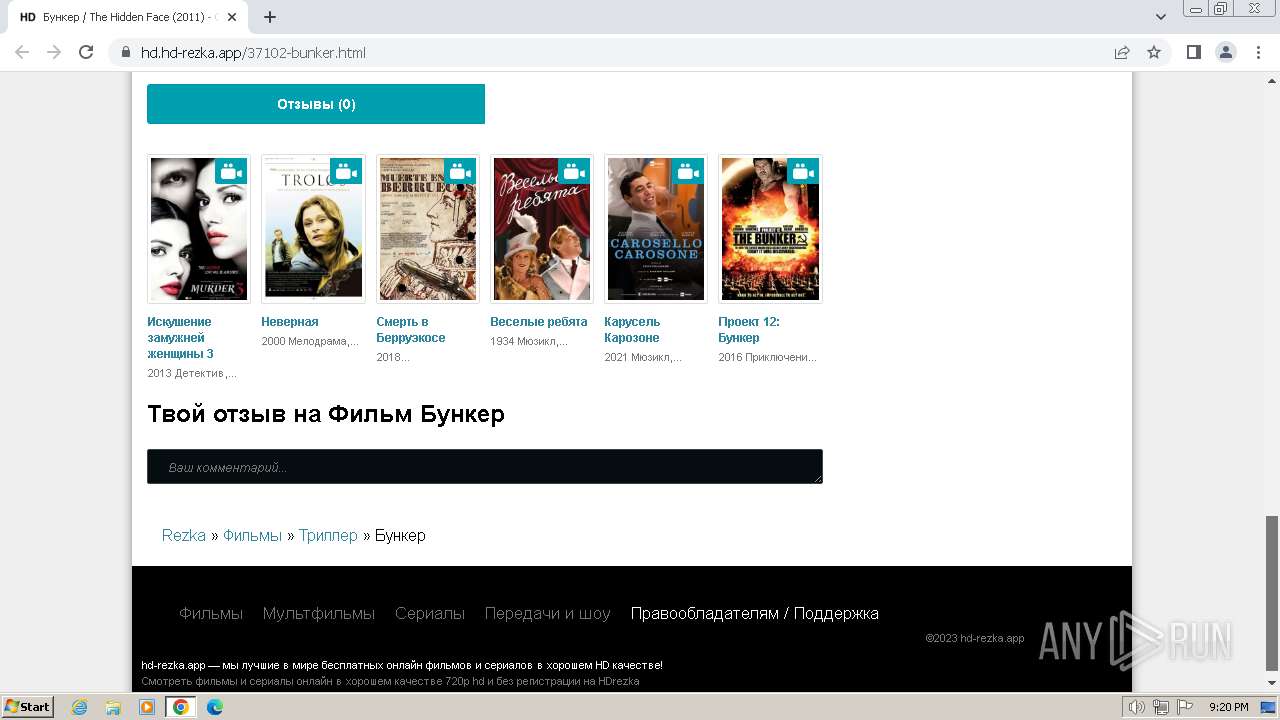This screenshot has height=720, width=1280.
Task: Click camera icon on The Bunker poster
Action: point(803,171)
